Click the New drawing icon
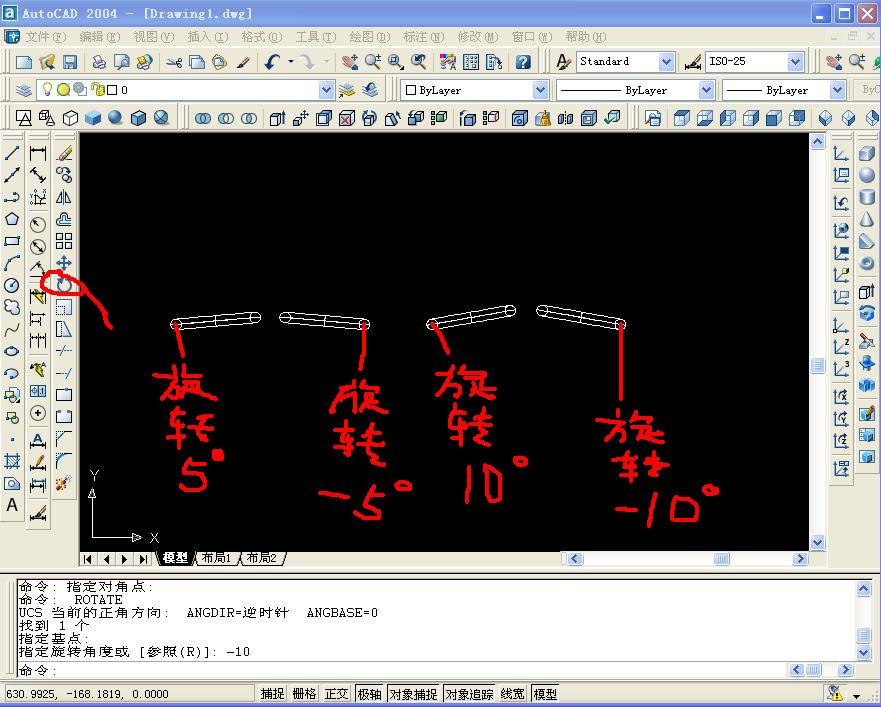Viewport: 881px width, 707px height. [24, 62]
